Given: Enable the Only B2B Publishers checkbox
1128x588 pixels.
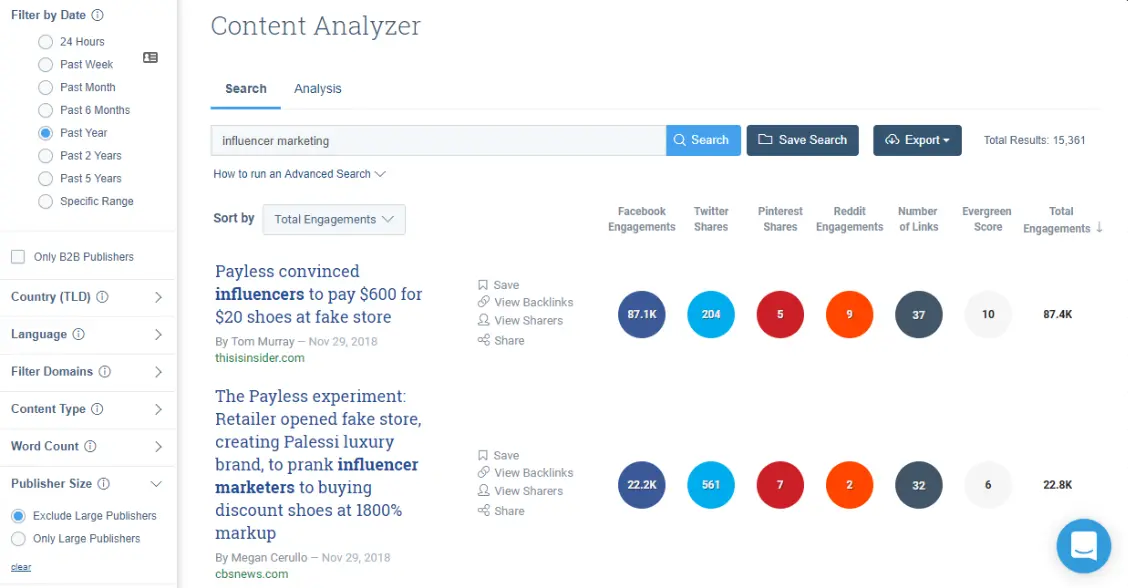Looking at the screenshot, I should [x=18, y=257].
